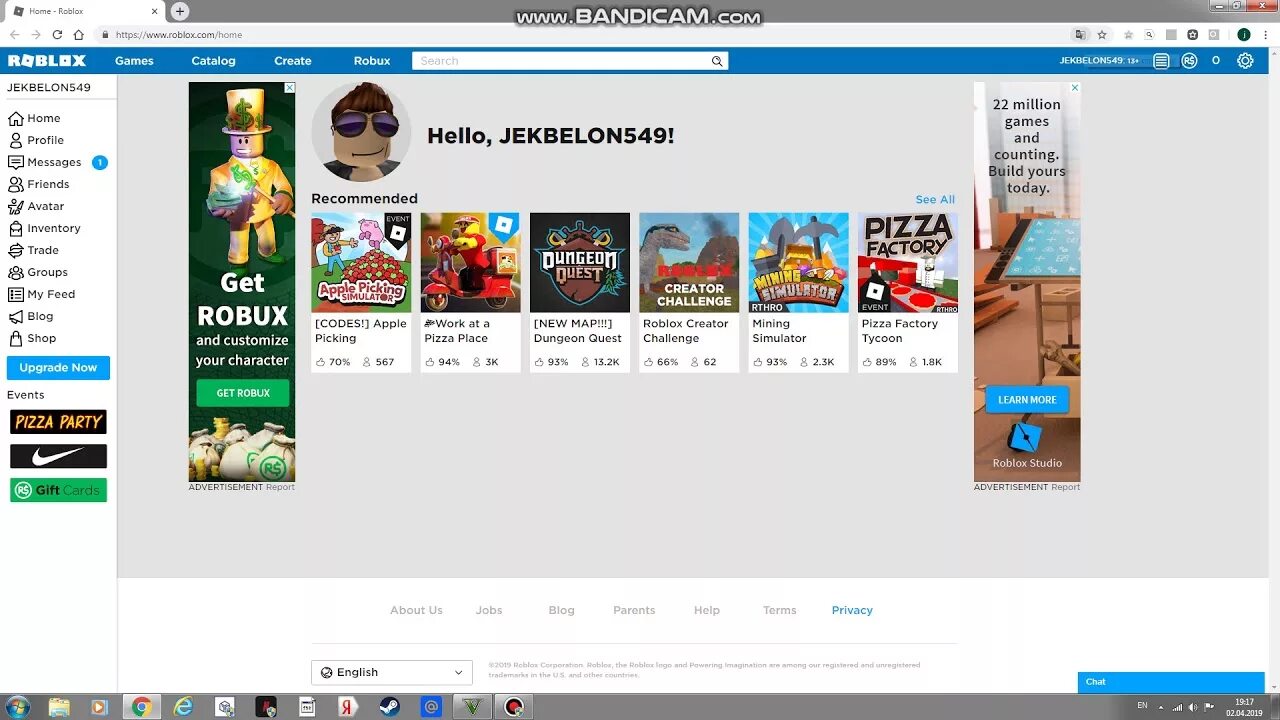Open Inventory in the sidebar
1280x720 pixels.
pos(44,228)
